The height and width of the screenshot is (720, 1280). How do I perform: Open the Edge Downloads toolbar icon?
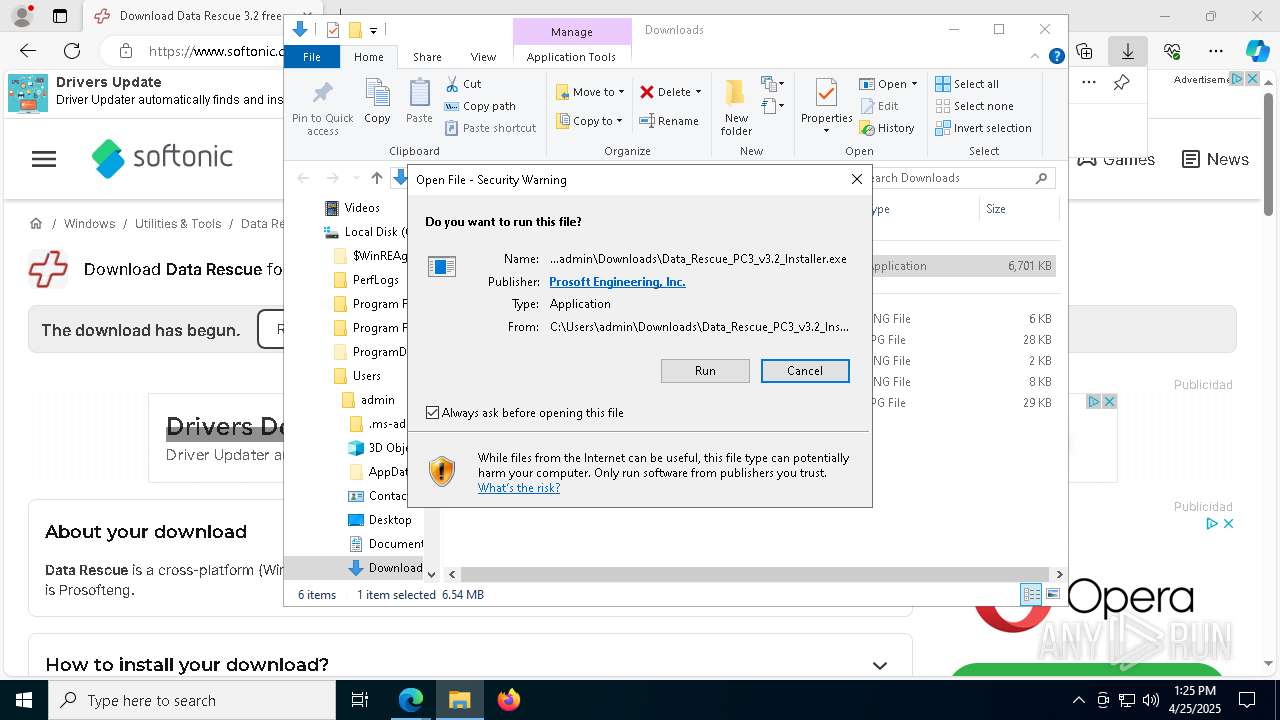pos(1127,51)
